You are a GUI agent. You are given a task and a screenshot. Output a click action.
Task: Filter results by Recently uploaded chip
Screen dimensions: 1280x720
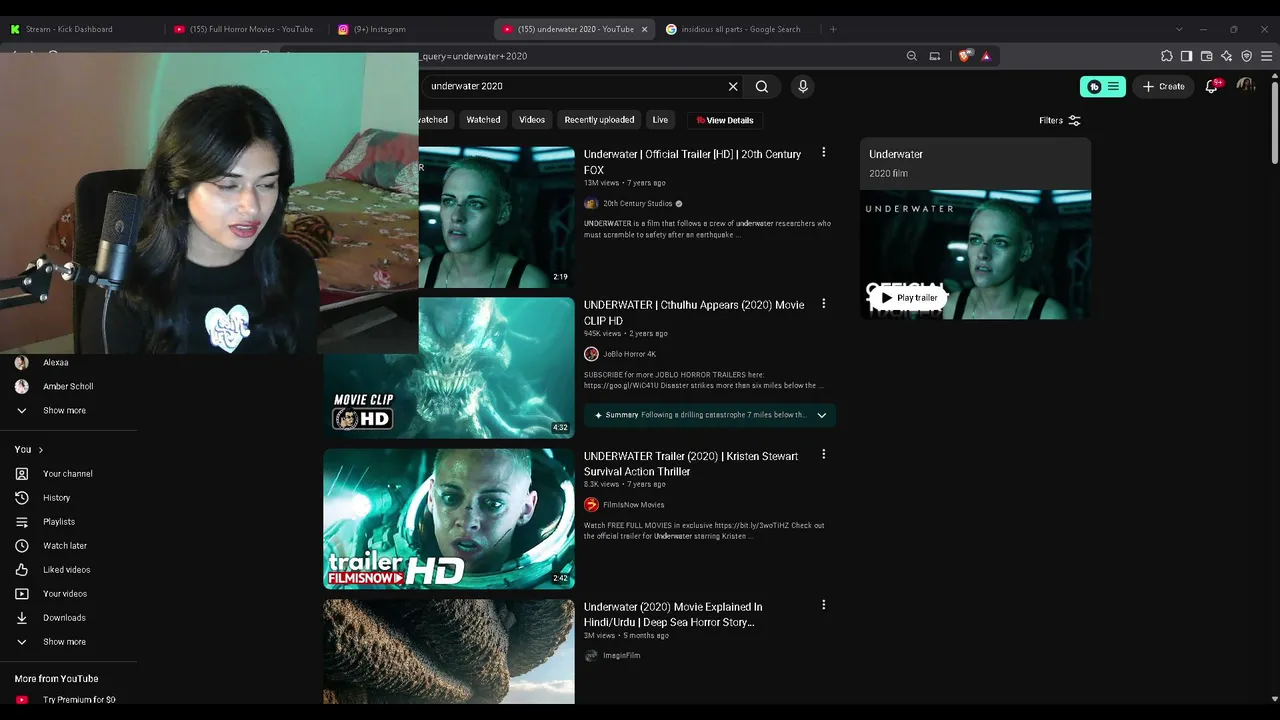pyautogui.click(x=599, y=120)
